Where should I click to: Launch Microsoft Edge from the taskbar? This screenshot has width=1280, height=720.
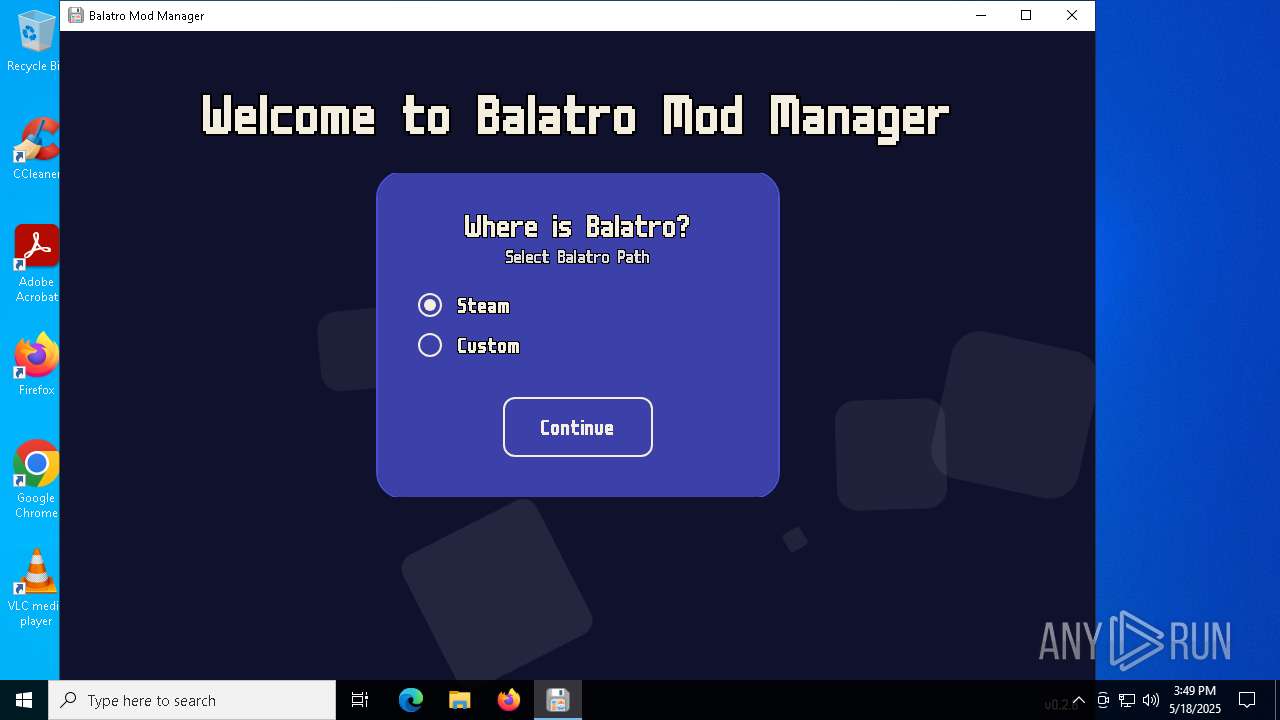point(411,700)
